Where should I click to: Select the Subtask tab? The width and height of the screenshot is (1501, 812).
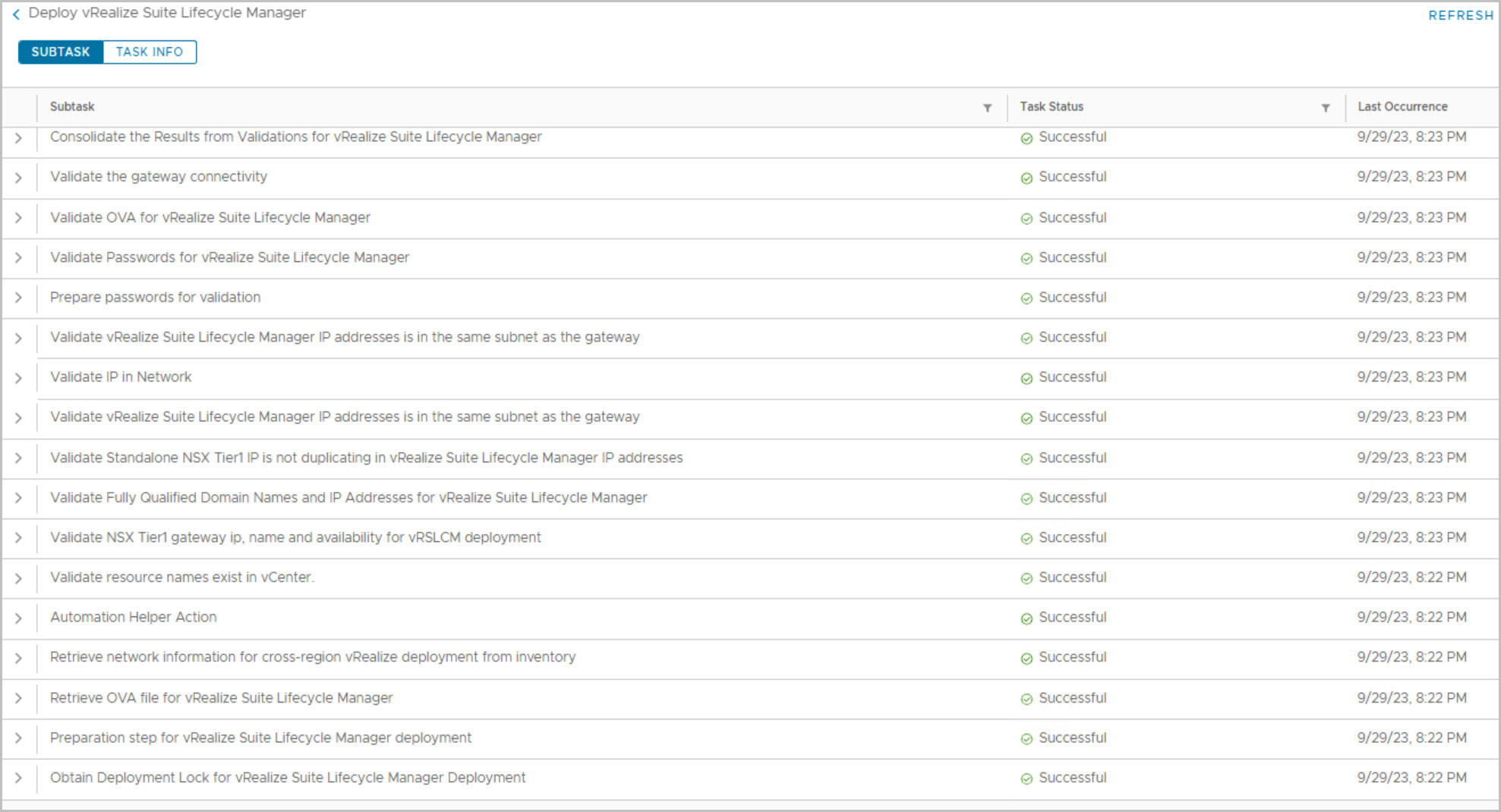click(61, 52)
